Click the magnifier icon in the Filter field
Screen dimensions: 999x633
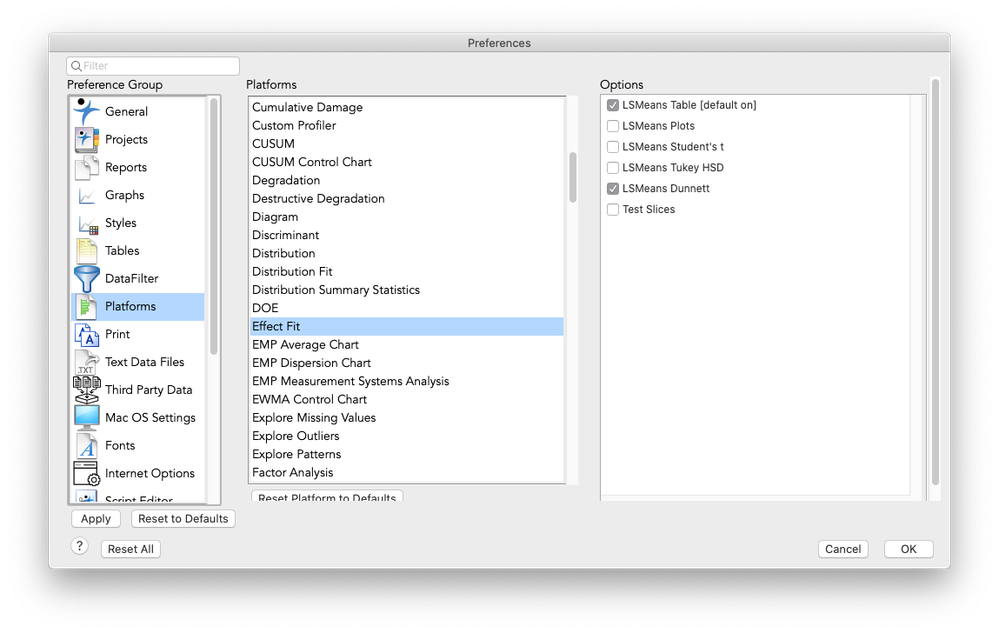(x=76, y=66)
